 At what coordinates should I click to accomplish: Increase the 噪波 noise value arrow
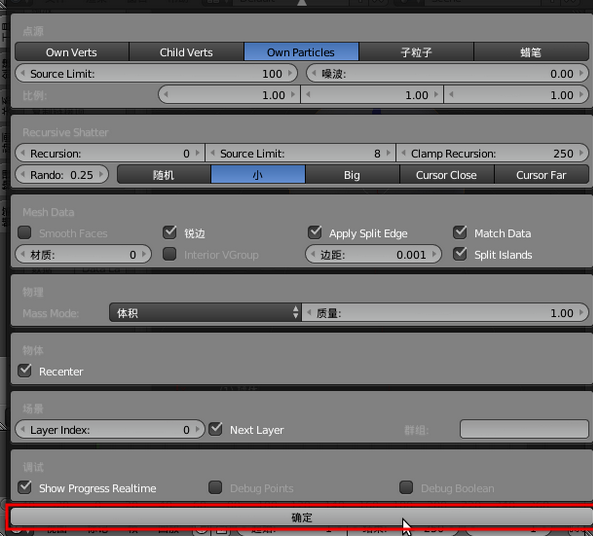pos(581,73)
